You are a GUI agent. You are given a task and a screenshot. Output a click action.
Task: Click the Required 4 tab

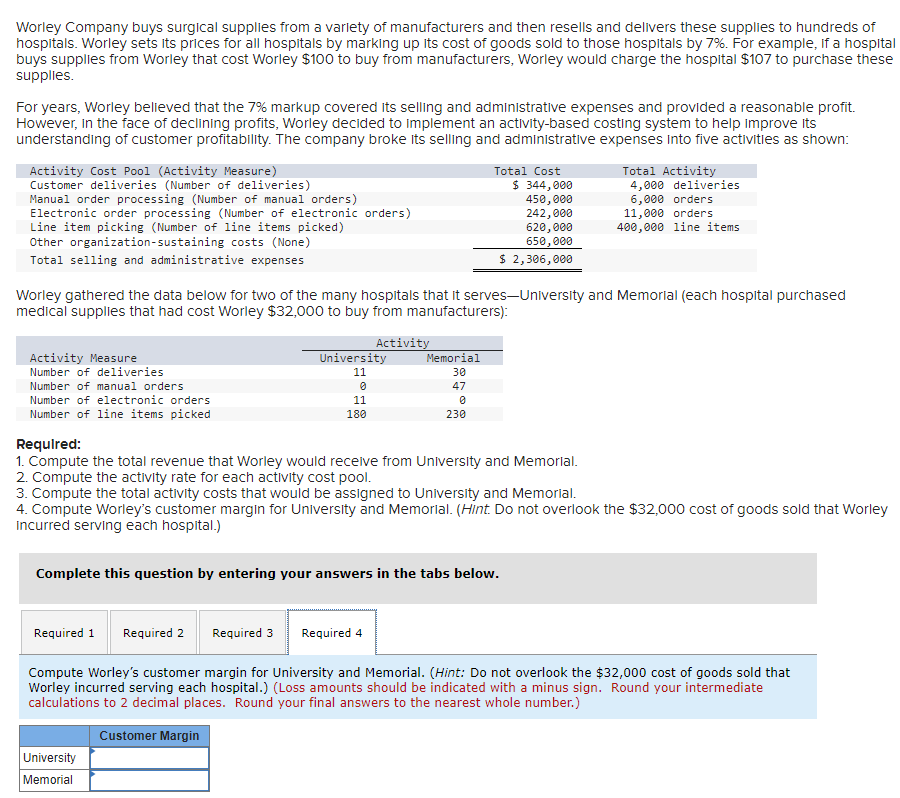332,633
